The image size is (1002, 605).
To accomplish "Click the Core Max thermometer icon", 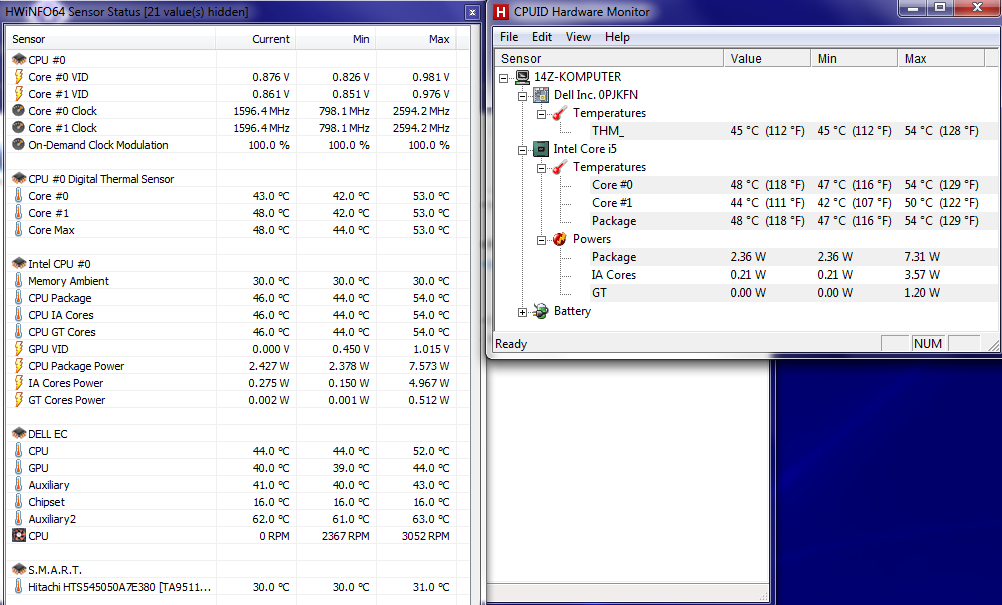I will click(19, 229).
